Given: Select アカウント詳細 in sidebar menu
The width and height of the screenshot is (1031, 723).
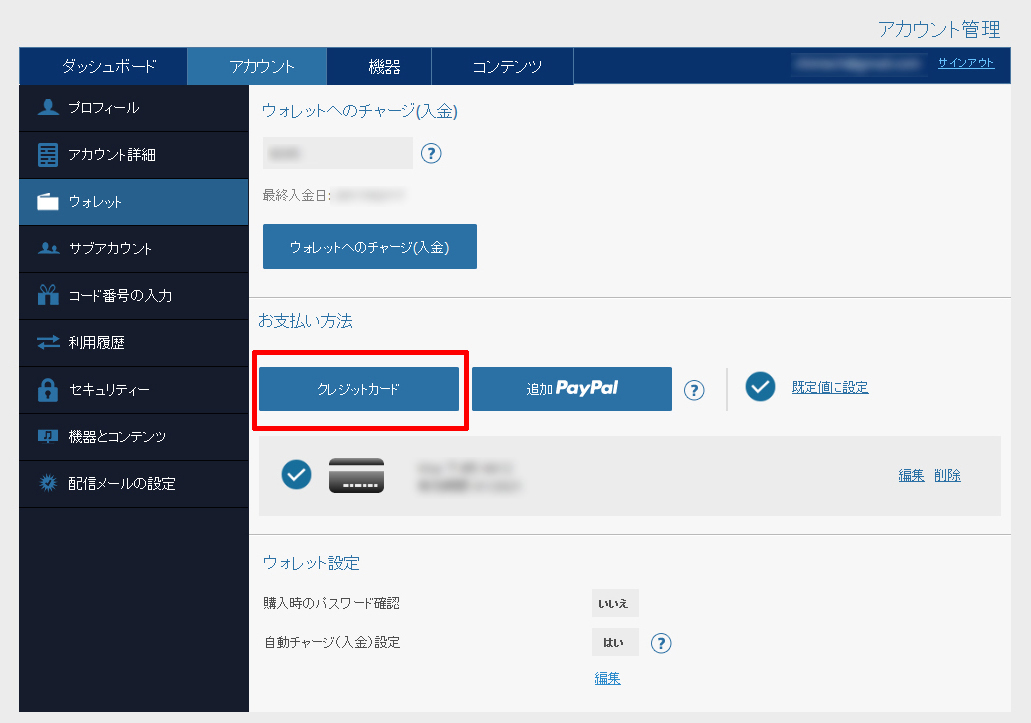Looking at the screenshot, I should click(134, 155).
